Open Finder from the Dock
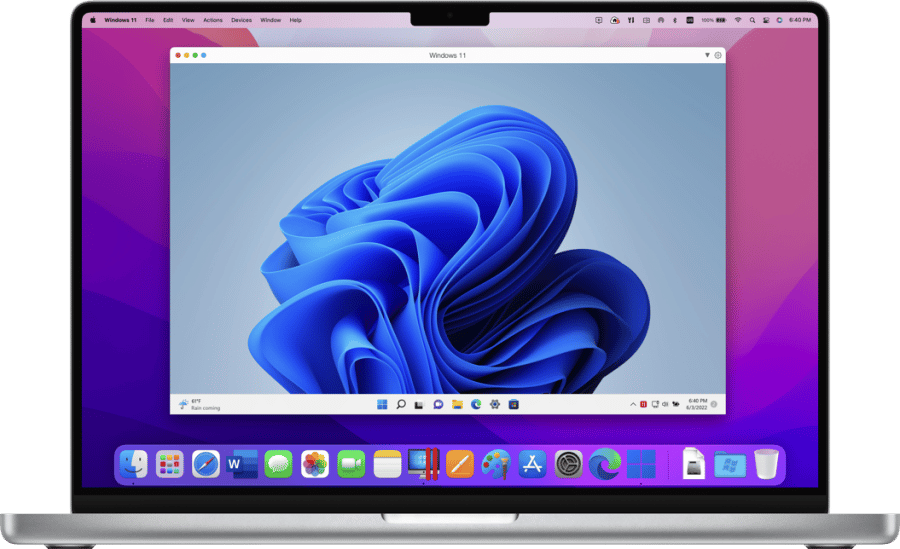The width and height of the screenshot is (900, 549). [x=134, y=464]
